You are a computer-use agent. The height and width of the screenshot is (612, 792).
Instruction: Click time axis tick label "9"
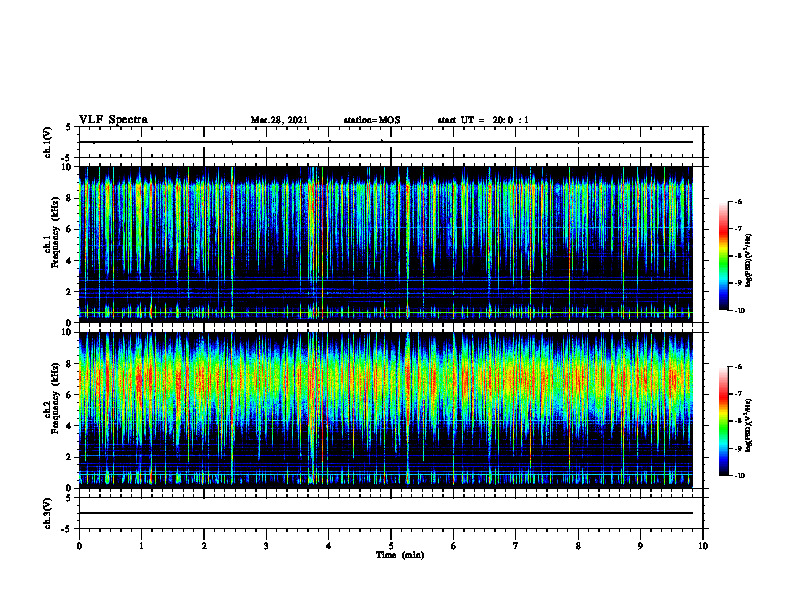click(640, 546)
